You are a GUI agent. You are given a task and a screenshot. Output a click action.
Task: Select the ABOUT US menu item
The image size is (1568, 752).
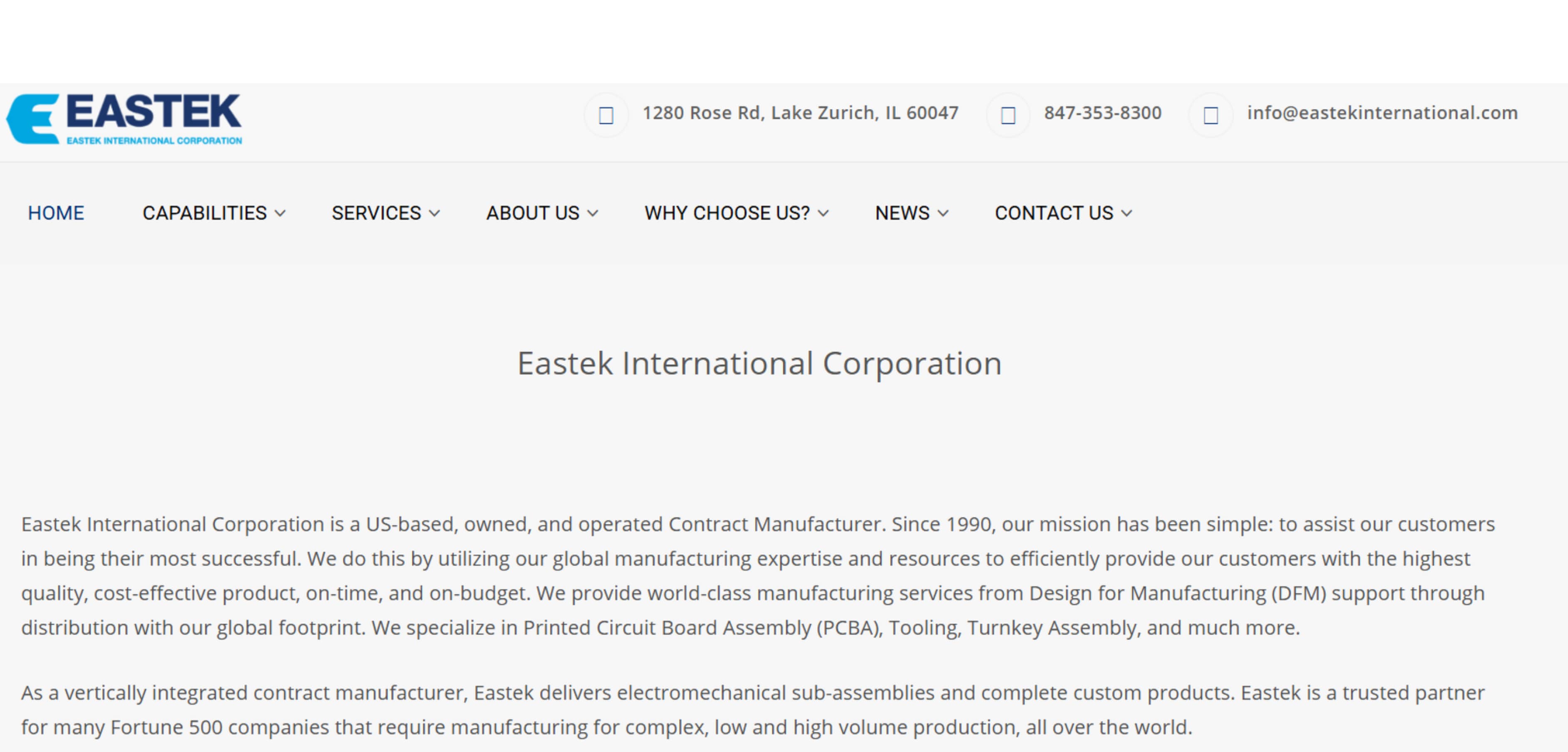click(533, 213)
